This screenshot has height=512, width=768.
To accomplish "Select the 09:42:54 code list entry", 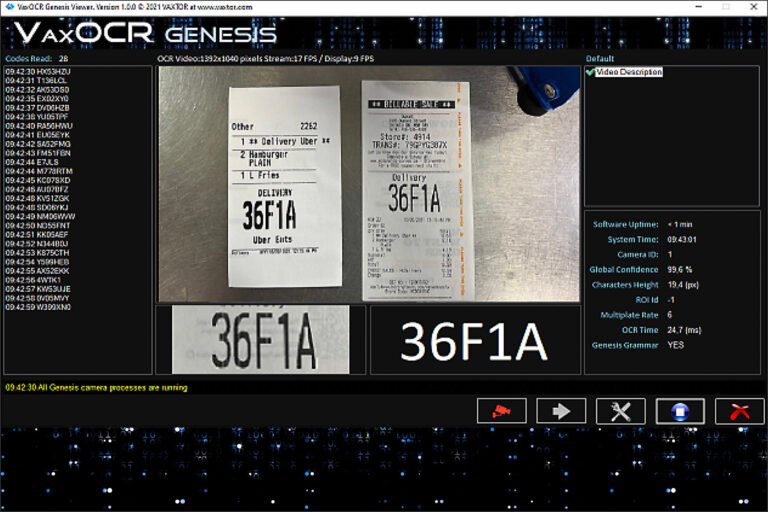I will (37, 262).
